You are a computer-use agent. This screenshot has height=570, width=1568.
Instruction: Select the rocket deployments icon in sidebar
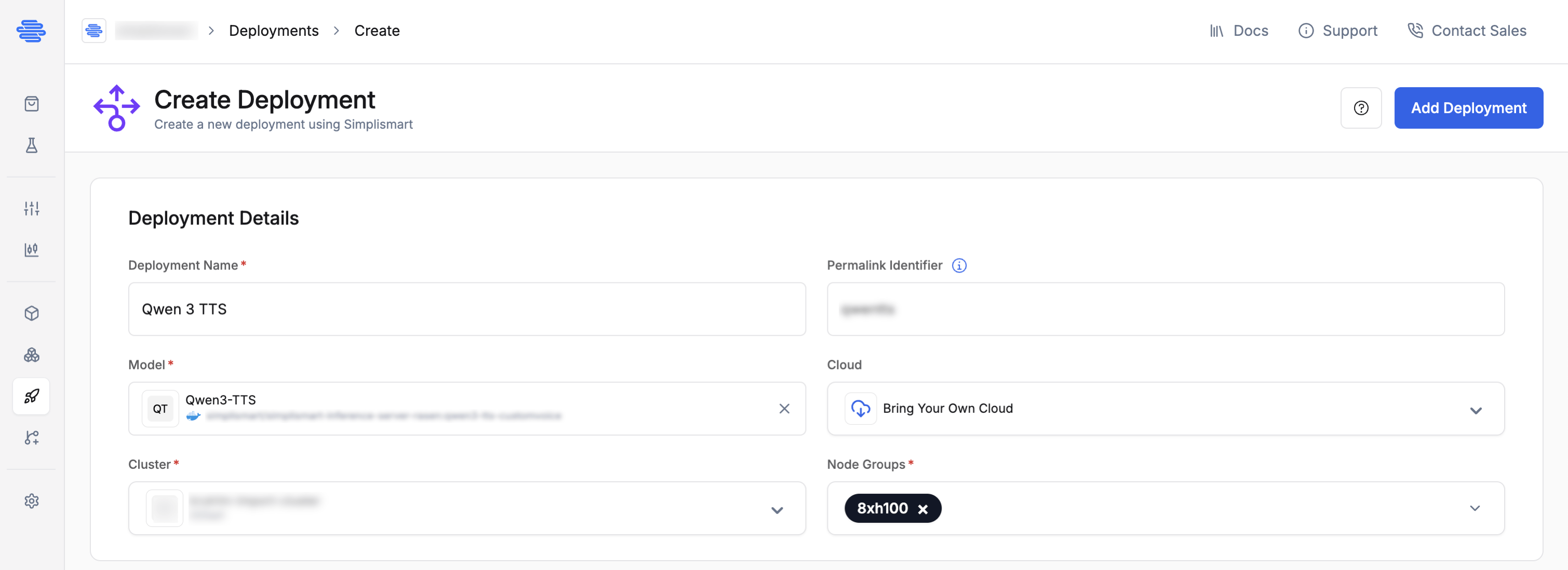click(32, 396)
